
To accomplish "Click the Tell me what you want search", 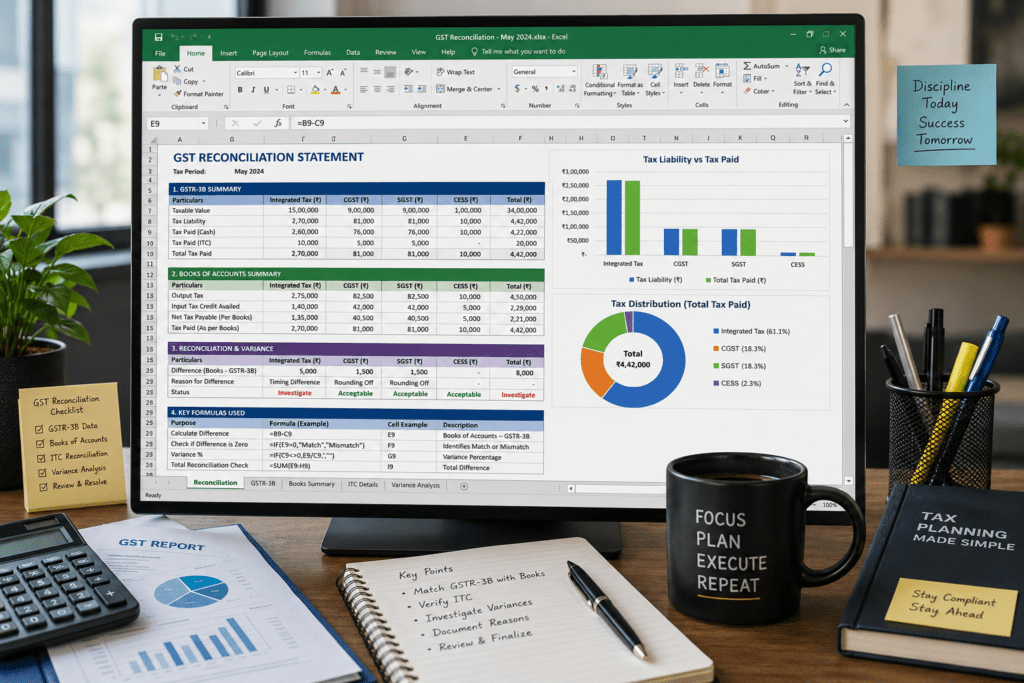I will click(517, 52).
